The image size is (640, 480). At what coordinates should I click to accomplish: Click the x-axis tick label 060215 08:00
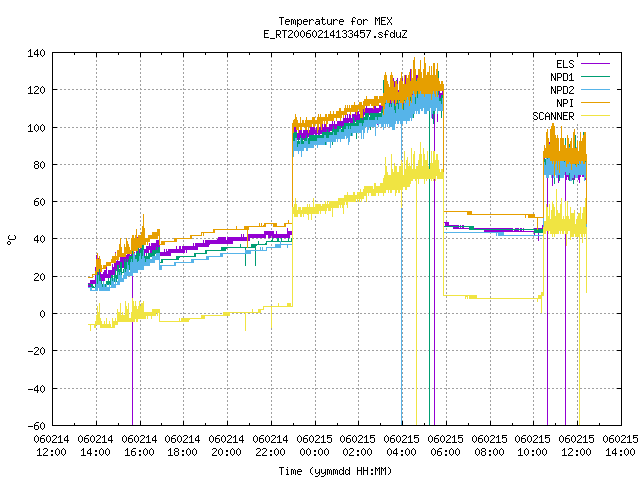point(489,446)
